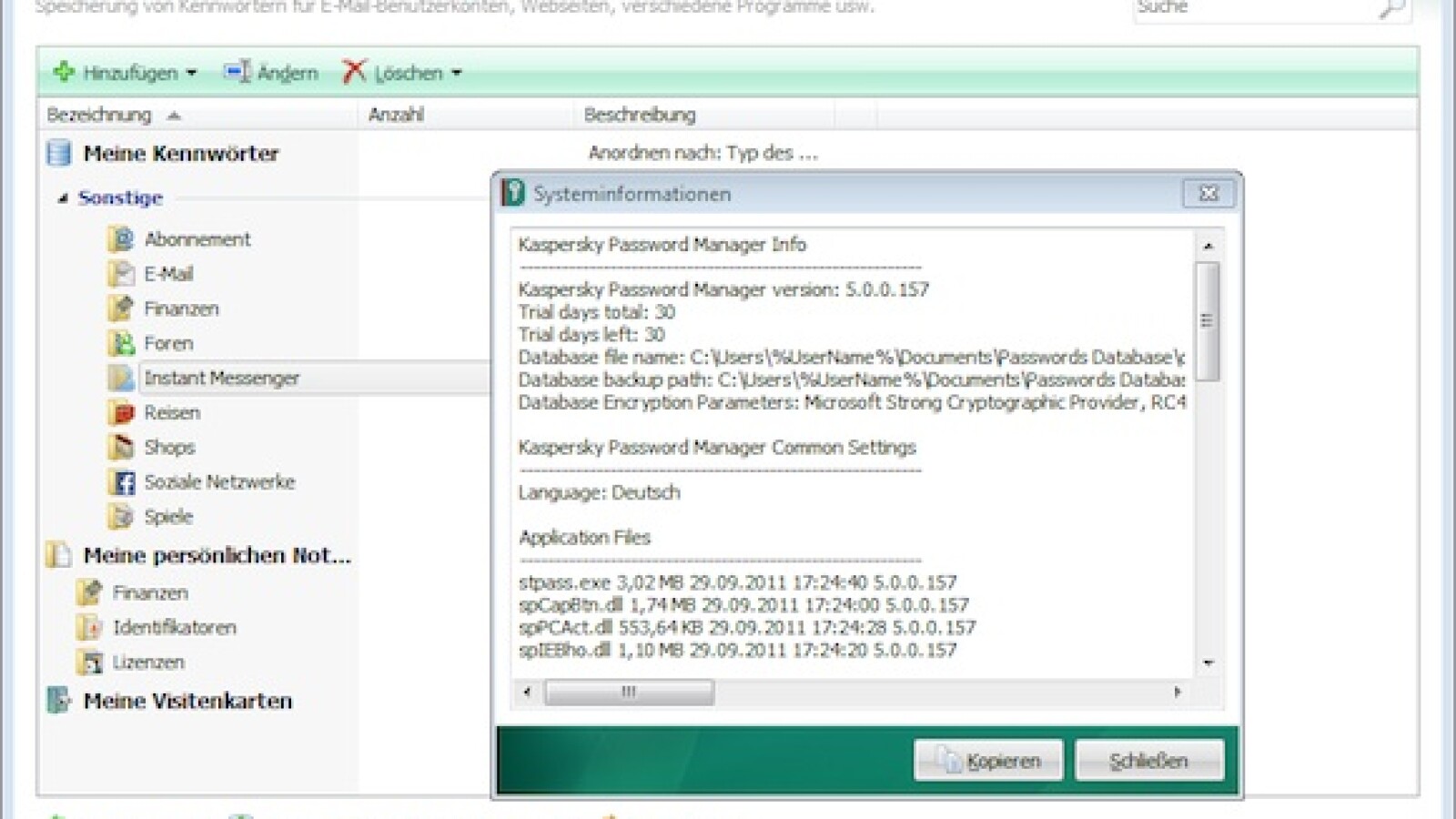Click the E-Mail envelope icon
The height and width of the screenshot is (819, 1456).
tap(120, 274)
